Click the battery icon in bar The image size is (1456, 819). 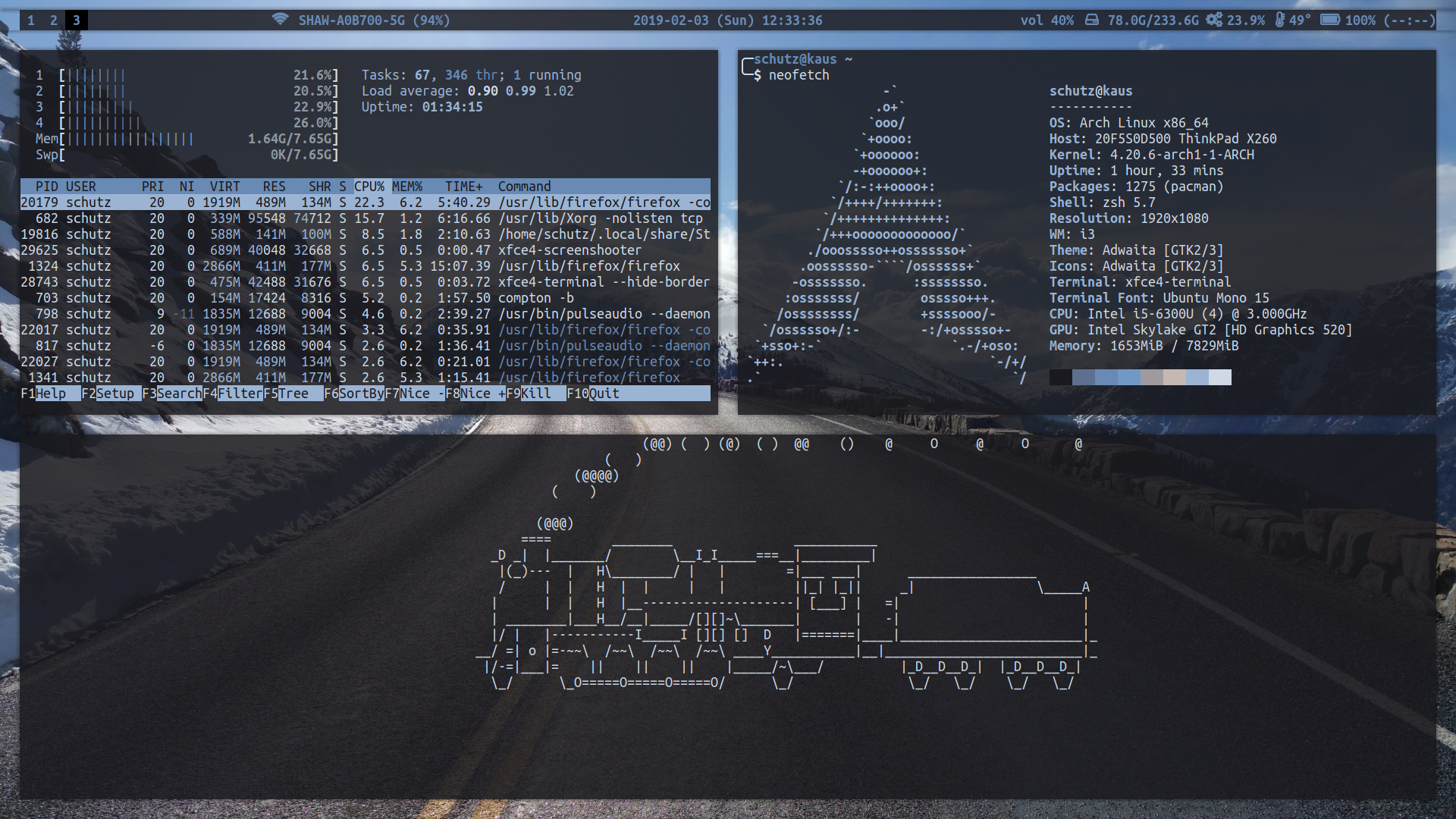point(1330,20)
